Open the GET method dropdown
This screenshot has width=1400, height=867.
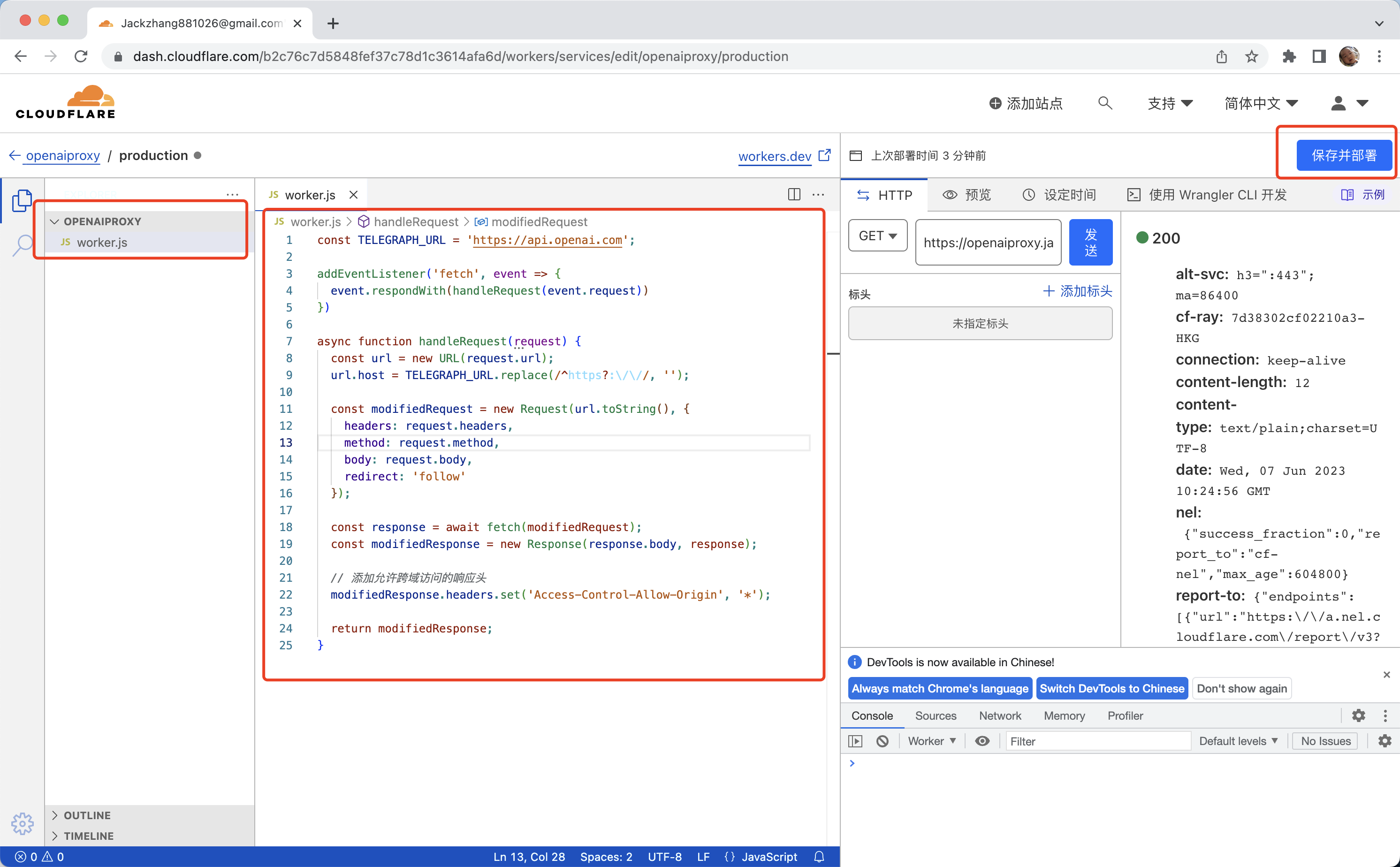pyautogui.click(x=877, y=236)
